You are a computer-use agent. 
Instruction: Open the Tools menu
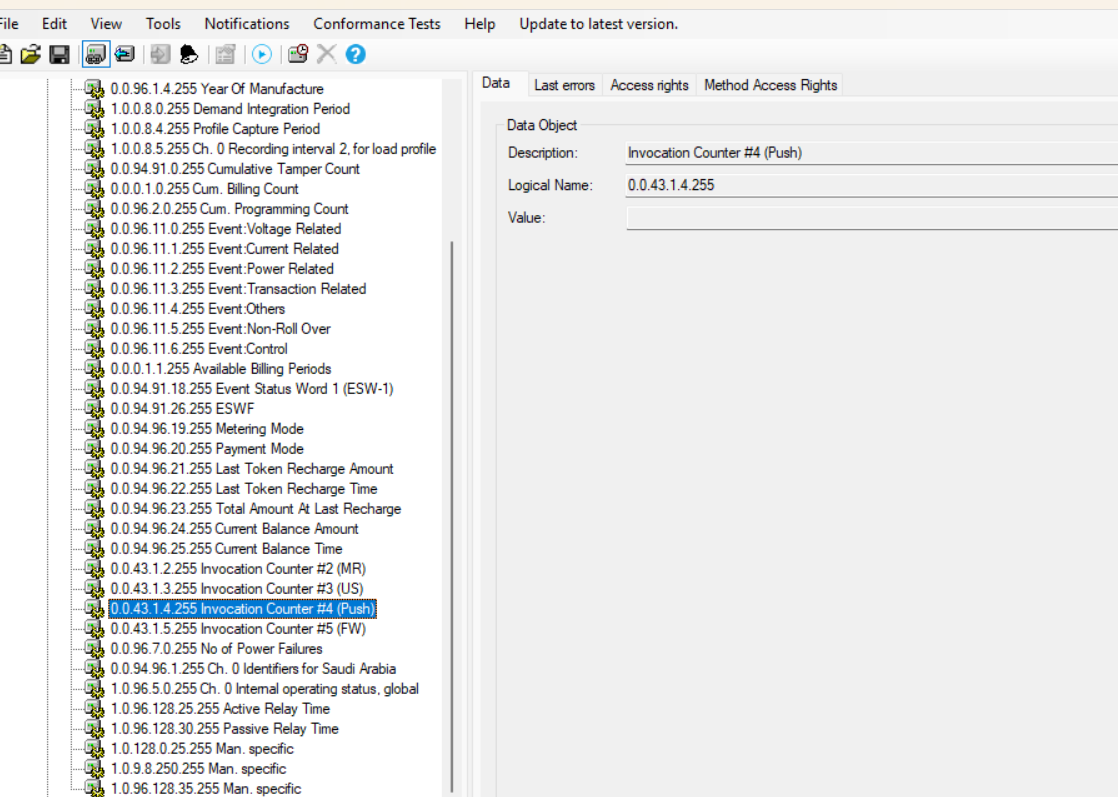[163, 24]
